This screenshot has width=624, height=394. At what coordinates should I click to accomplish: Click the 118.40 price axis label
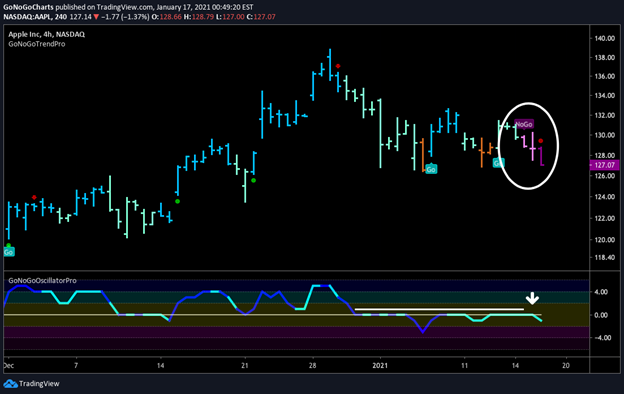604,257
